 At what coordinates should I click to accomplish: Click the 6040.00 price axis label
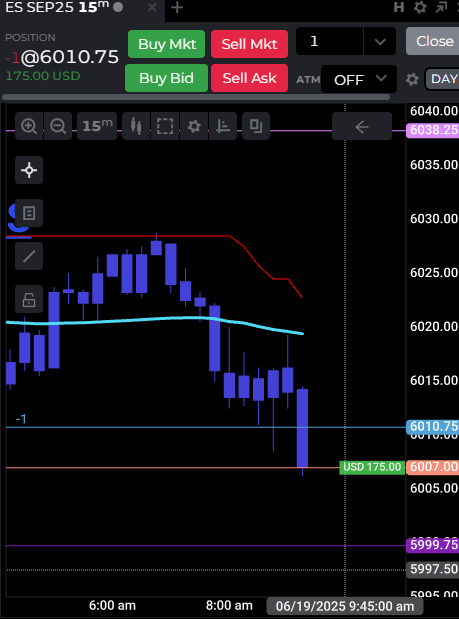434,111
